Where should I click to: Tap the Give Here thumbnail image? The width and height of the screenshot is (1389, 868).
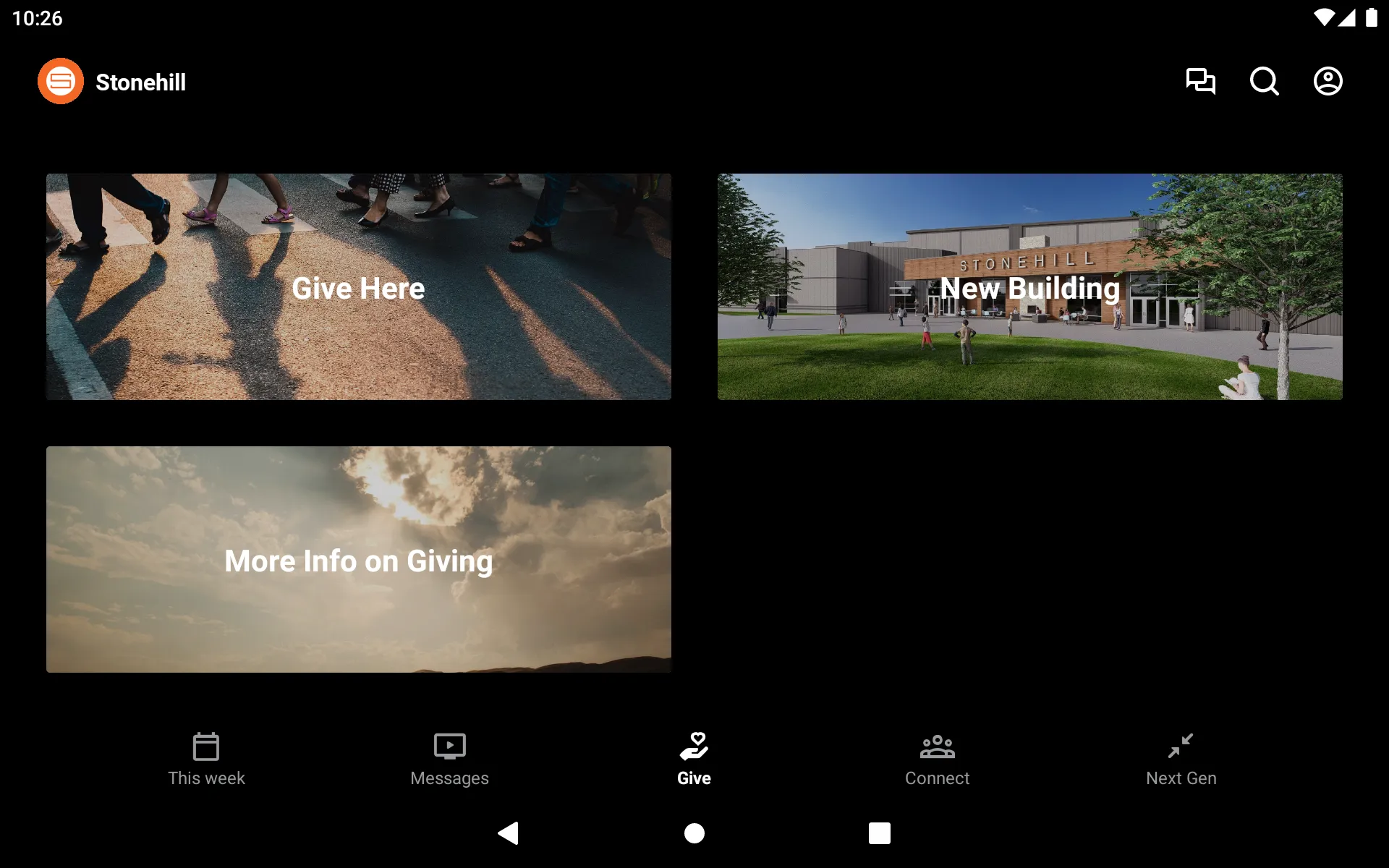coord(359,287)
